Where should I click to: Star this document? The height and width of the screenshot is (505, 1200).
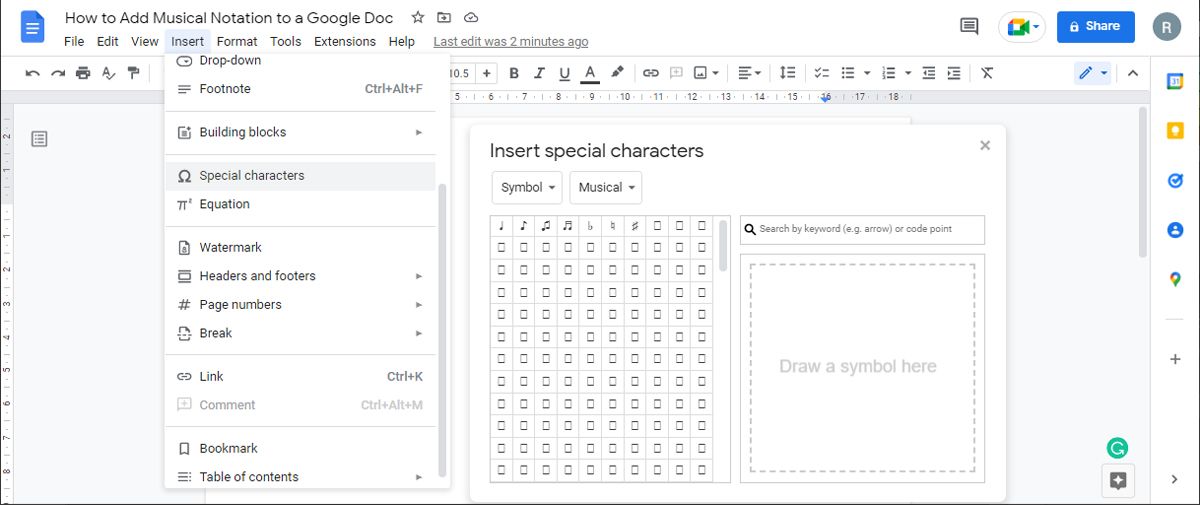click(418, 18)
